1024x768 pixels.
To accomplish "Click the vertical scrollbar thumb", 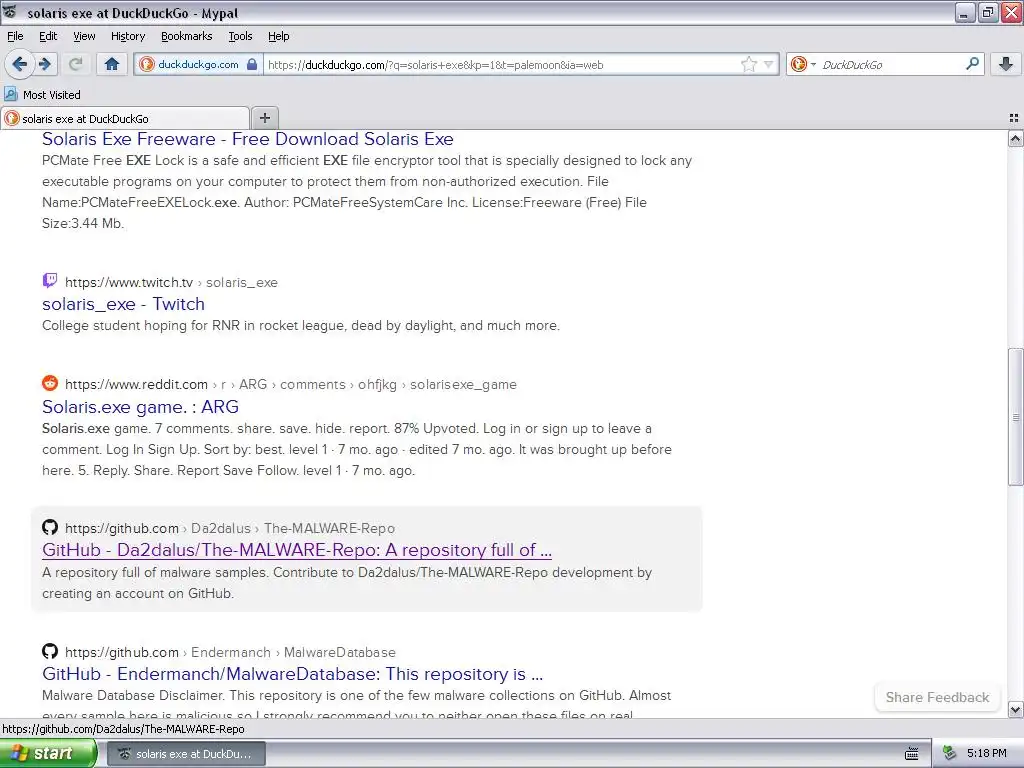I will 1015,417.
